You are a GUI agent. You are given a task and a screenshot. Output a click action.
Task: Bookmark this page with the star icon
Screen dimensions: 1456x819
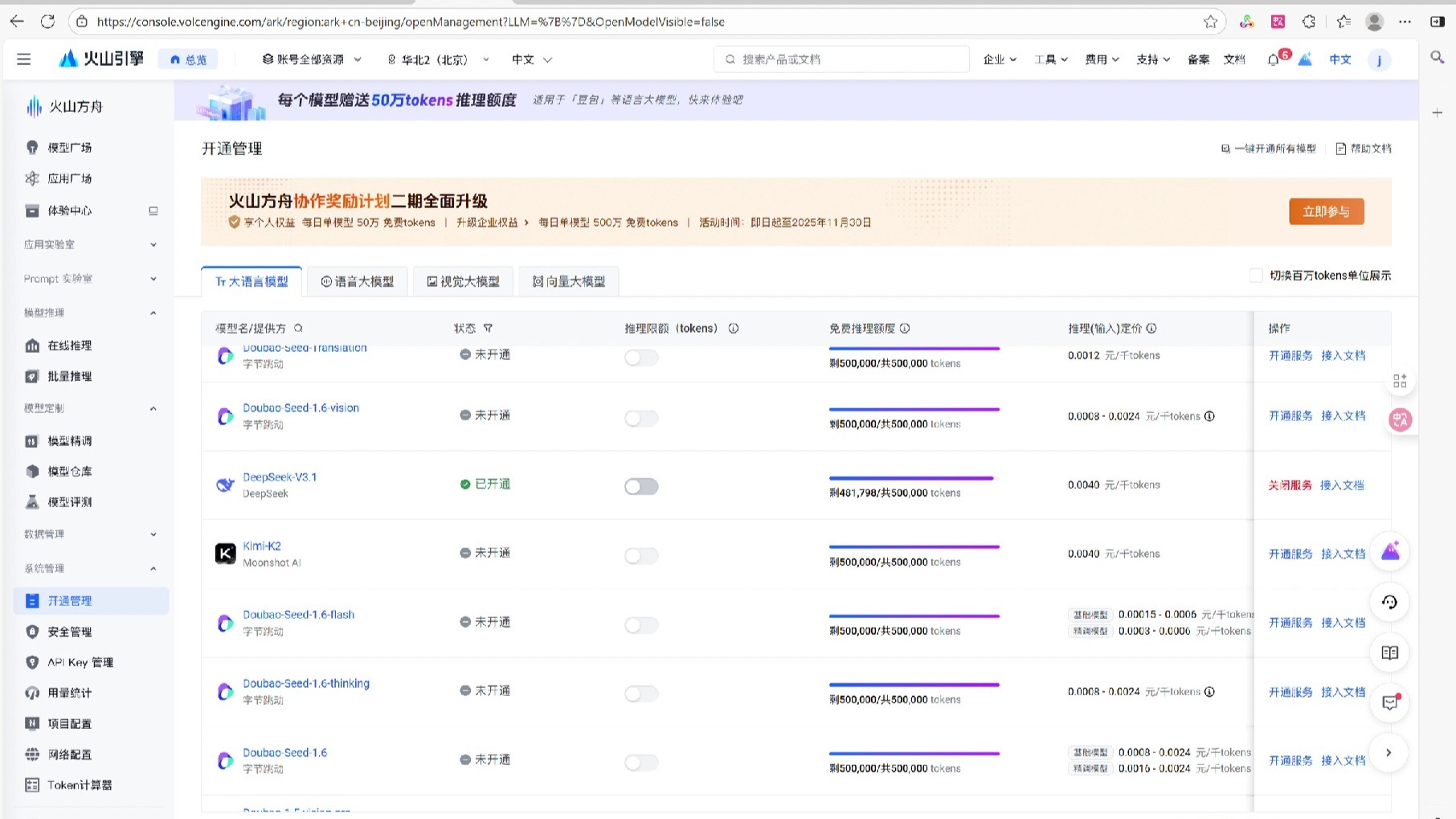coord(1210,22)
